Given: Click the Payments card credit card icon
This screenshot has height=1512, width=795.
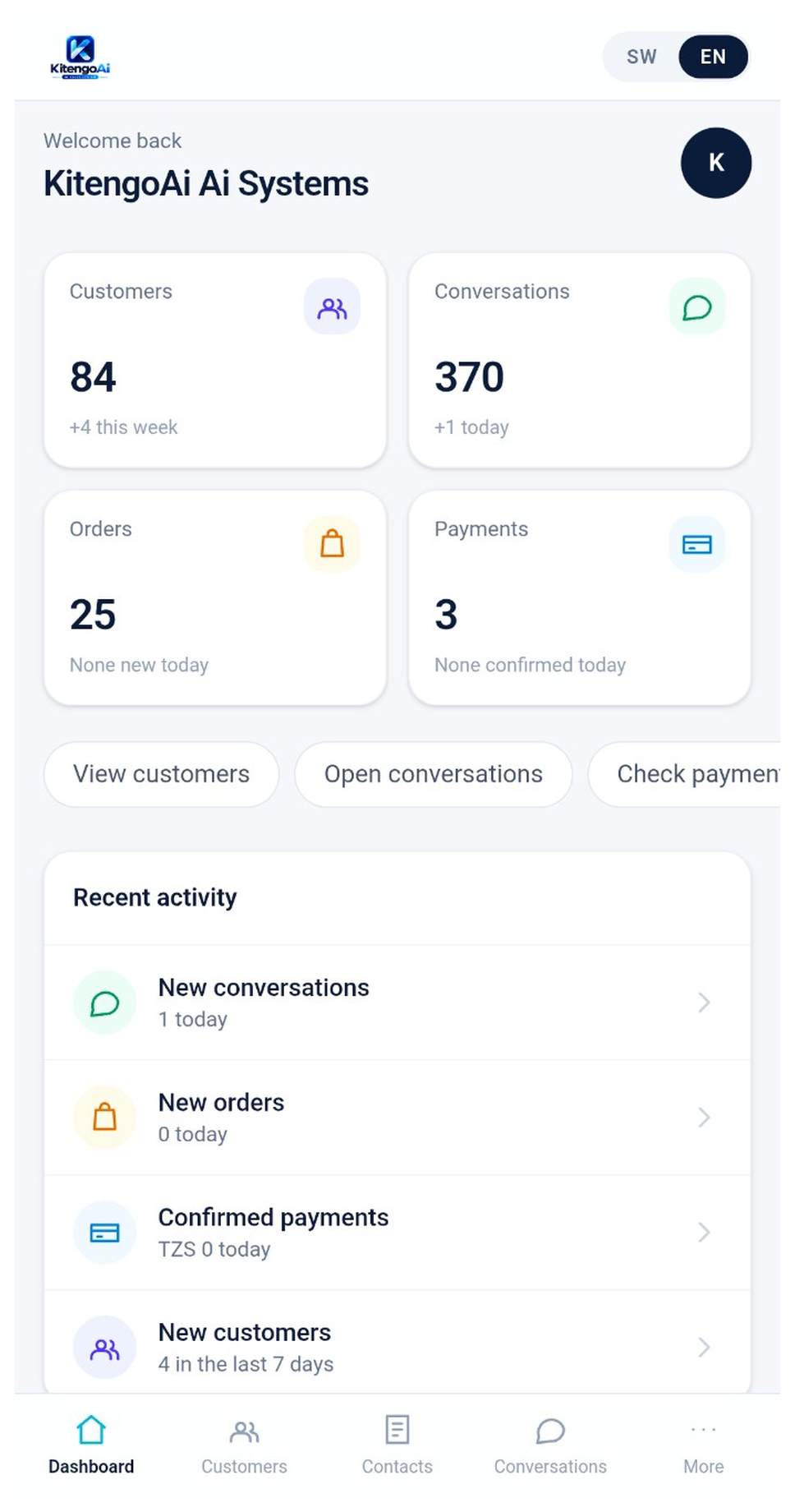Looking at the screenshot, I should point(697,544).
